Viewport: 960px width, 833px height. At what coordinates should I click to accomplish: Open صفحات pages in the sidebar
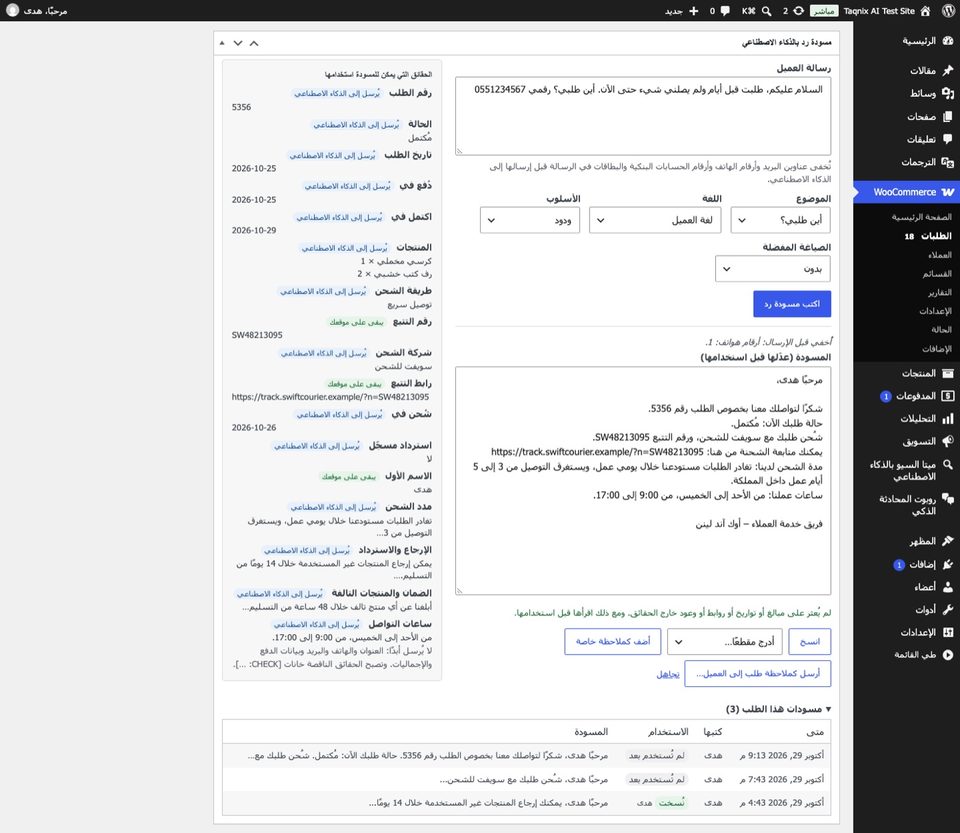coord(906,116)
